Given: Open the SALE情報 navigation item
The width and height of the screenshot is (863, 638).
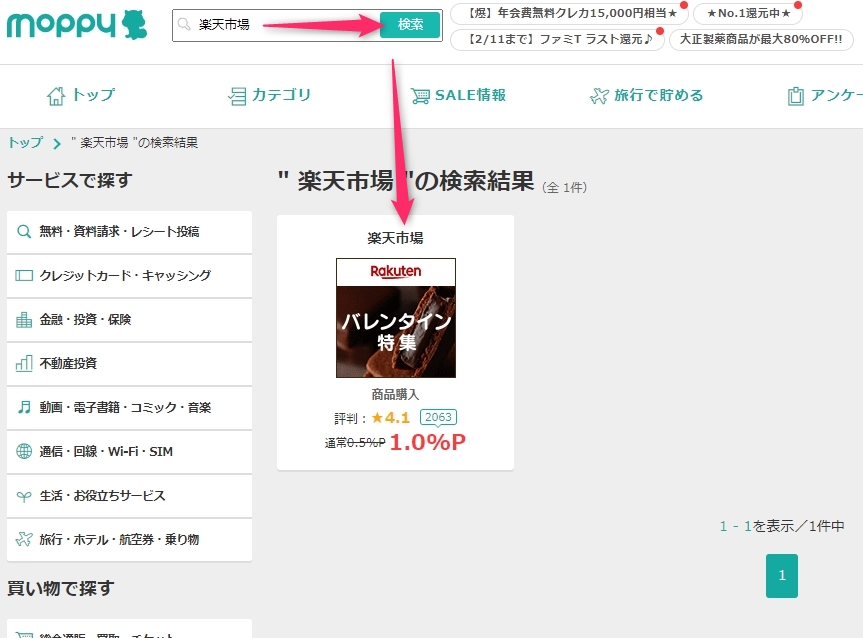Looking at the screenshot, I should tap(458, 95).
